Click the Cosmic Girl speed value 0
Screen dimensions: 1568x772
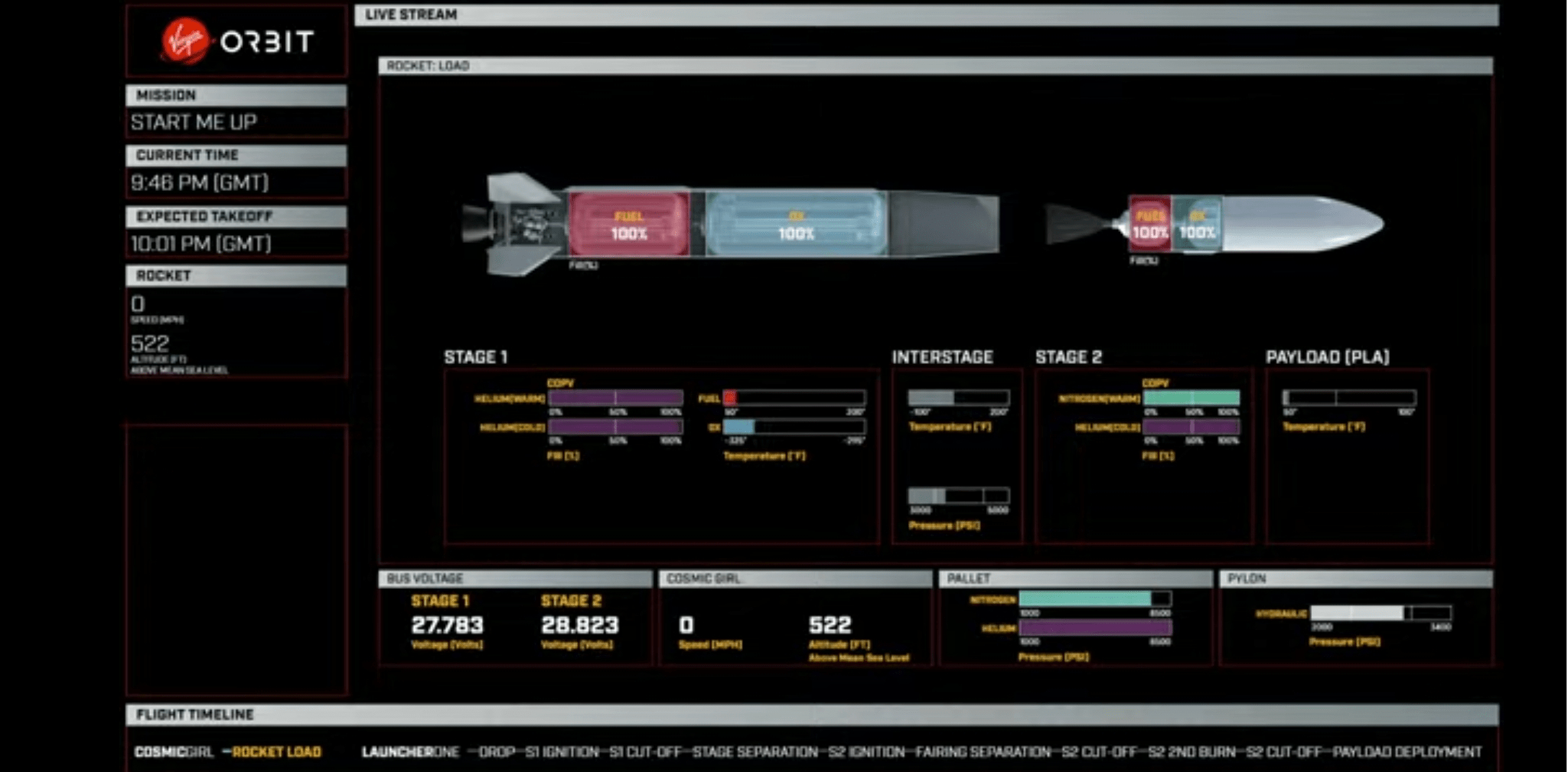click(686, 625)
